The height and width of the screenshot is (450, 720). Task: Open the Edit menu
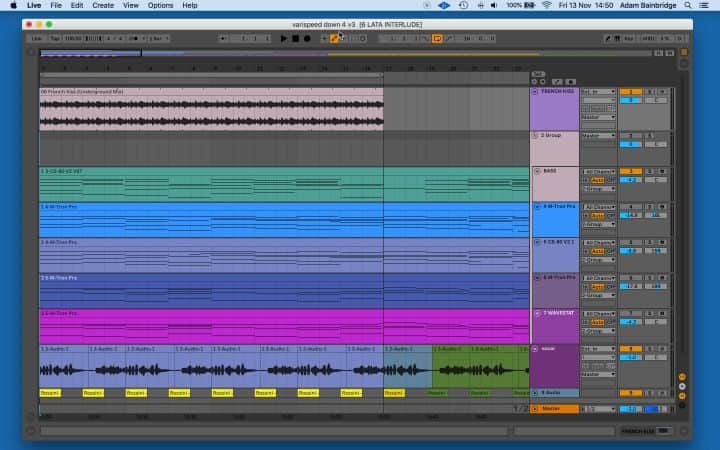(77, 6)
